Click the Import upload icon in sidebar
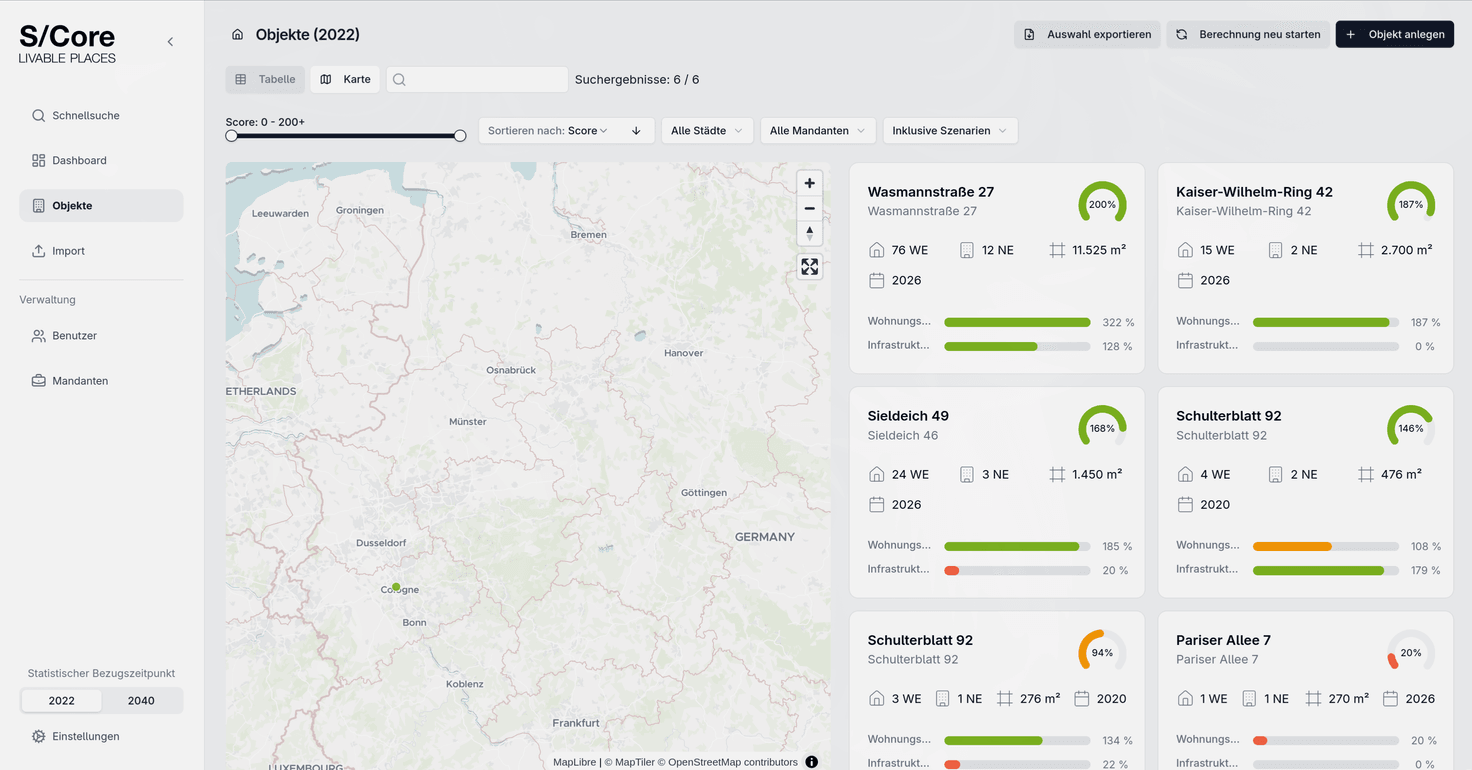1472x770 pixels. tap(37, 250)
